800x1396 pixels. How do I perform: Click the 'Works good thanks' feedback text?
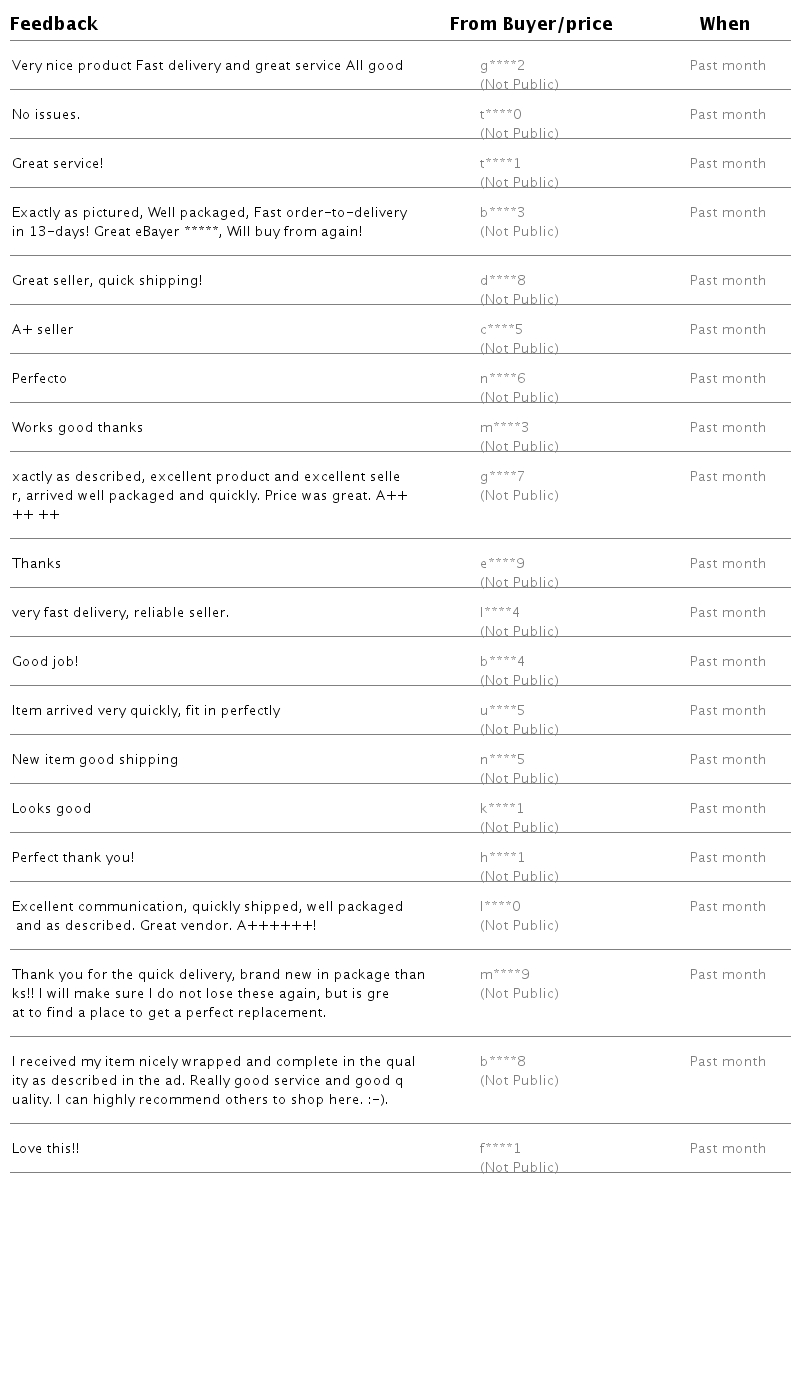[x=78, y=428]
